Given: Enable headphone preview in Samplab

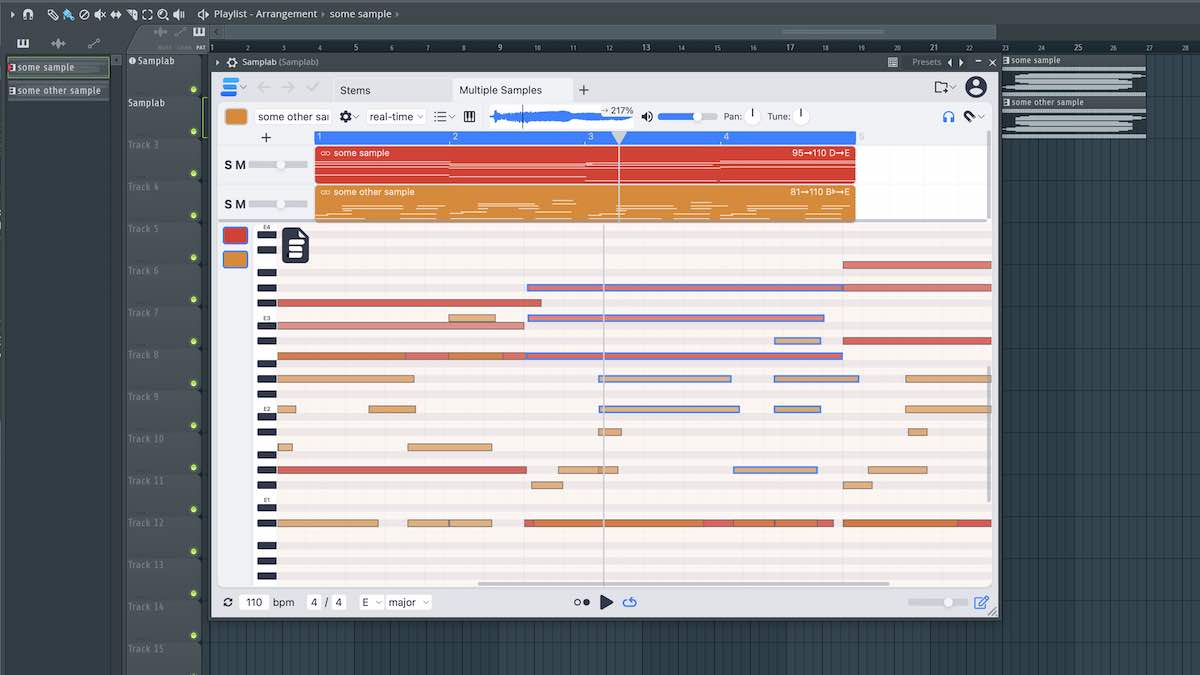Looking at the screenshot, I should pos(948,116).
